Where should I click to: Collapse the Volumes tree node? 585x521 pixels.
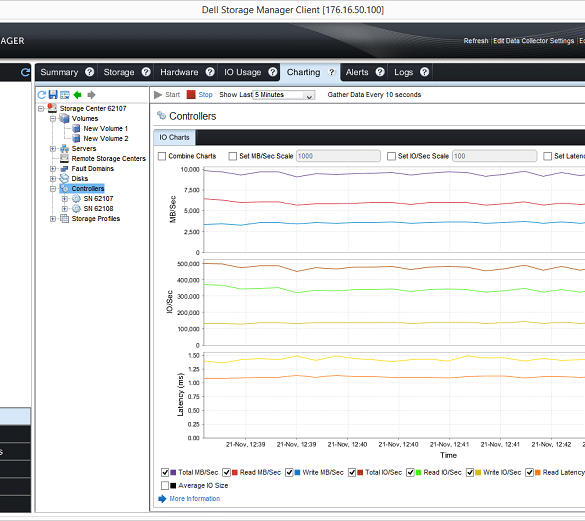pyautogui.click(x=53, y=119)
